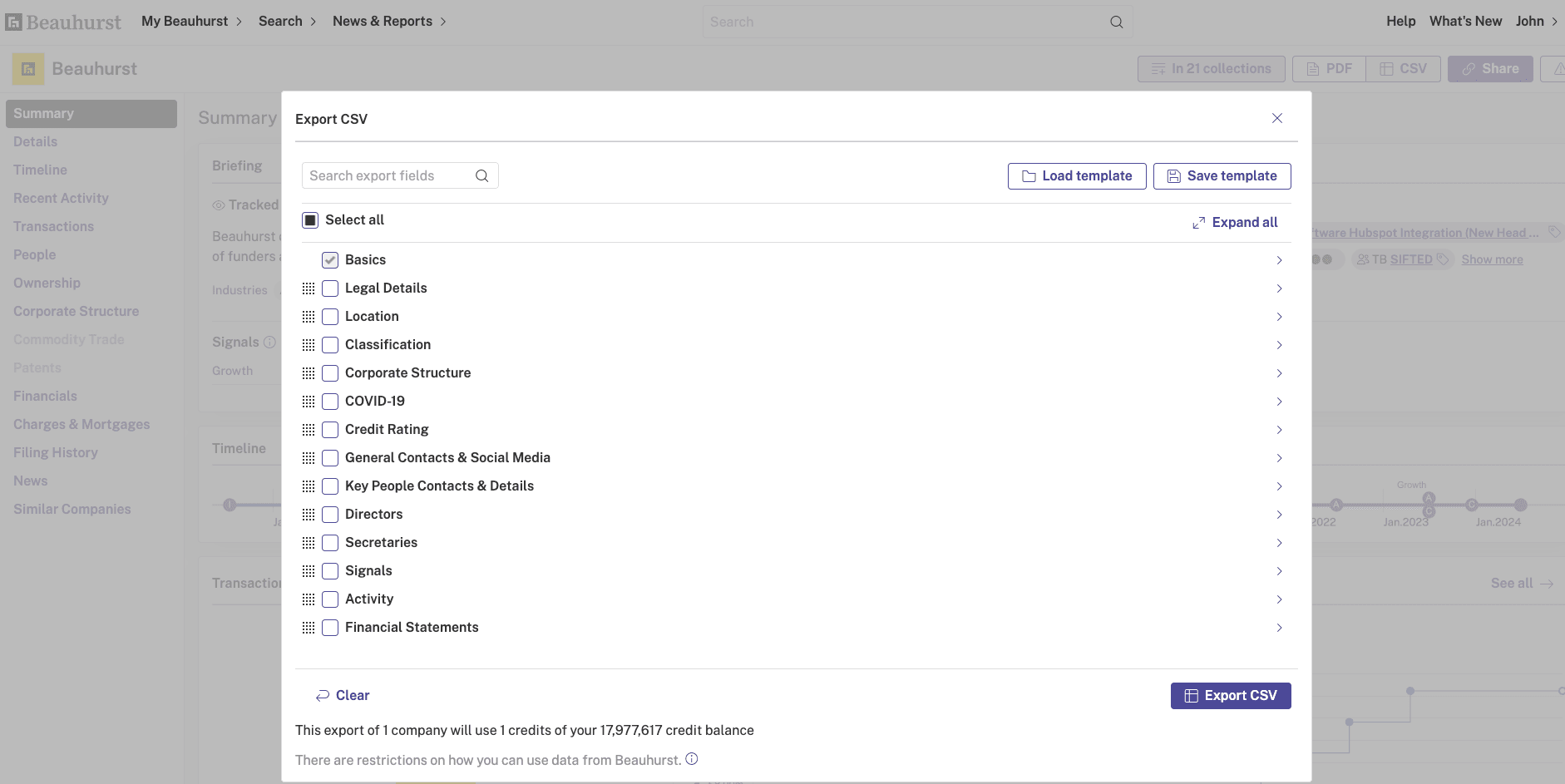1565x784 pixels.
Task: Expand the Signals section chevron
Action: (1279, 571)
